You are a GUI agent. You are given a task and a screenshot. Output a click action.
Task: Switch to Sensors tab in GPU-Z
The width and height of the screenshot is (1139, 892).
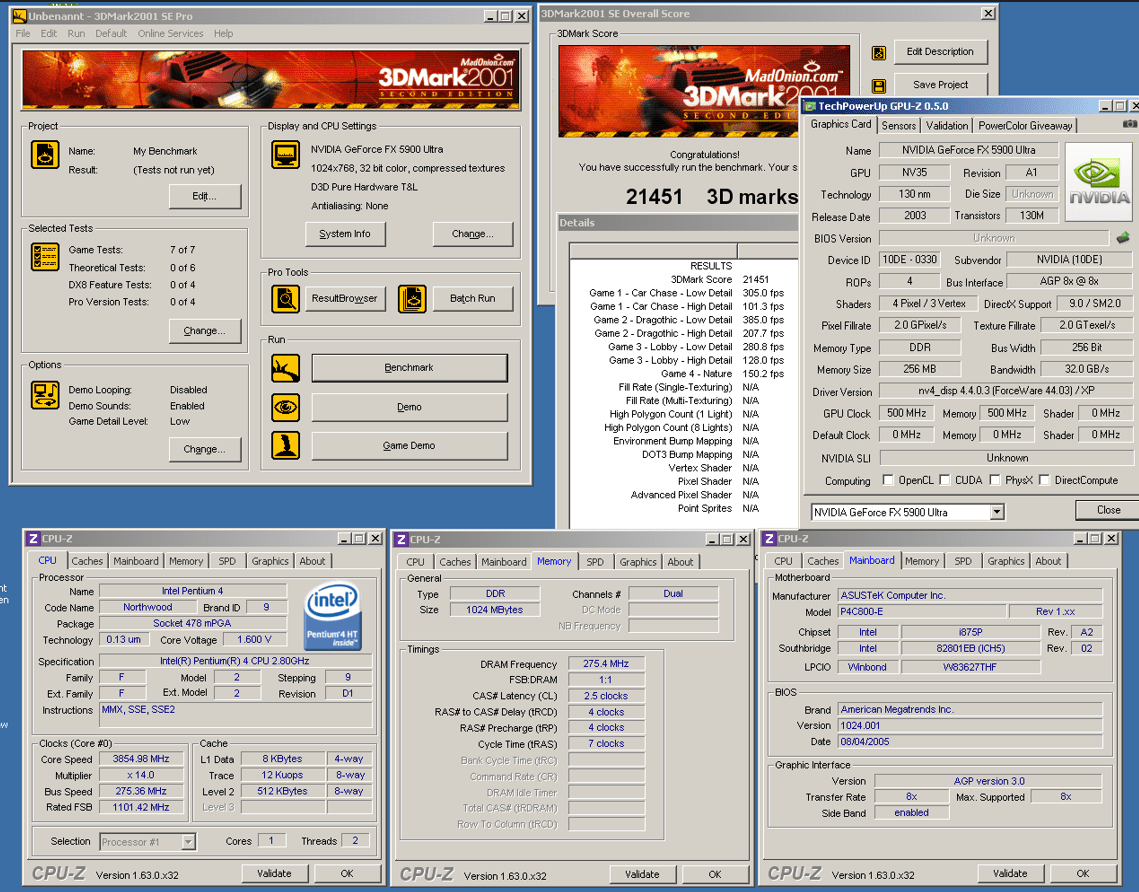pos(899,126)
